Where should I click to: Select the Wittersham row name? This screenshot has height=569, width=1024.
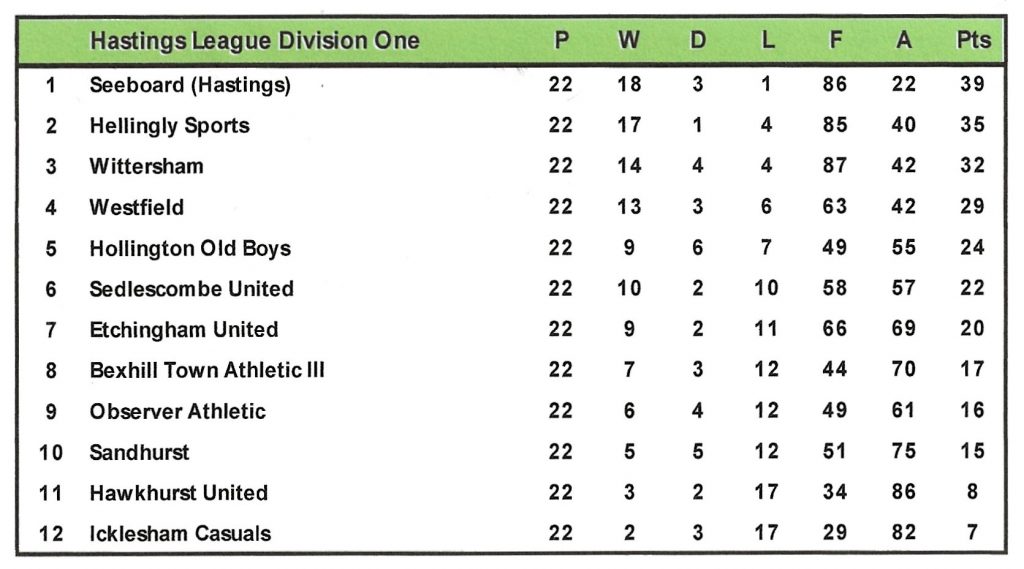click(146, 167)
